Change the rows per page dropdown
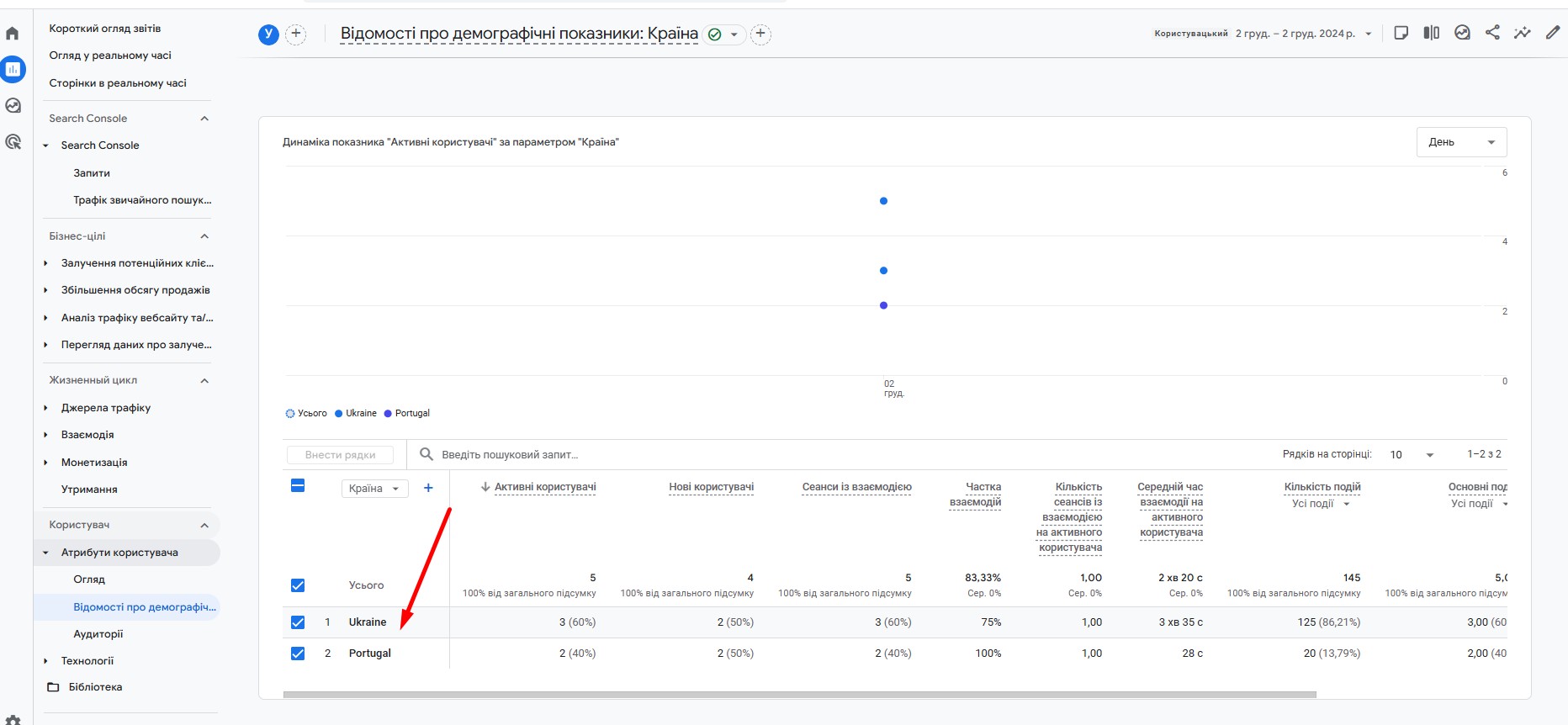This screenshot has width=1568, height=725. [x=1412, y=454]
